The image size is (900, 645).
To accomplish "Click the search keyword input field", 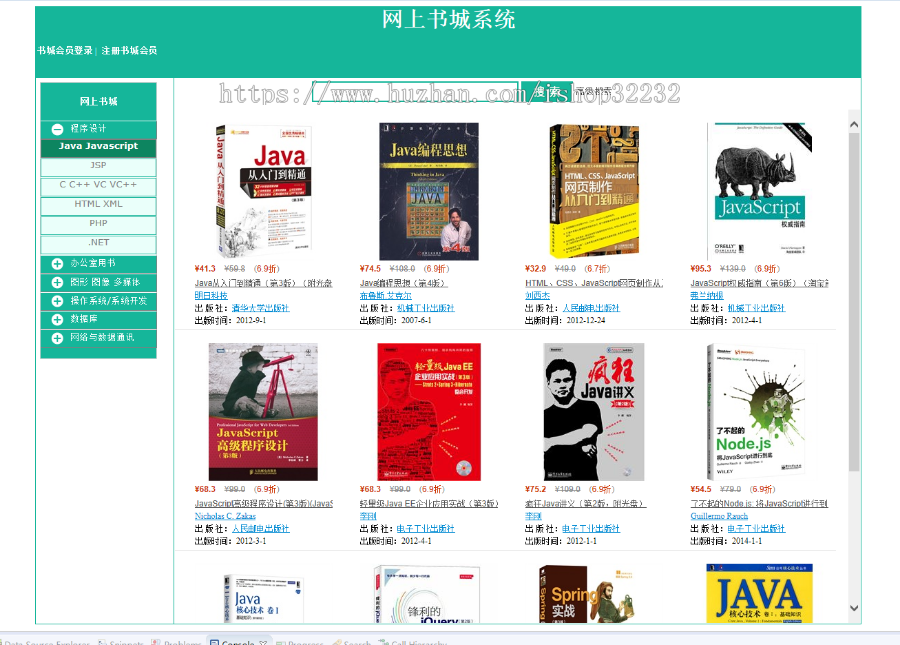I will (414, 93).
